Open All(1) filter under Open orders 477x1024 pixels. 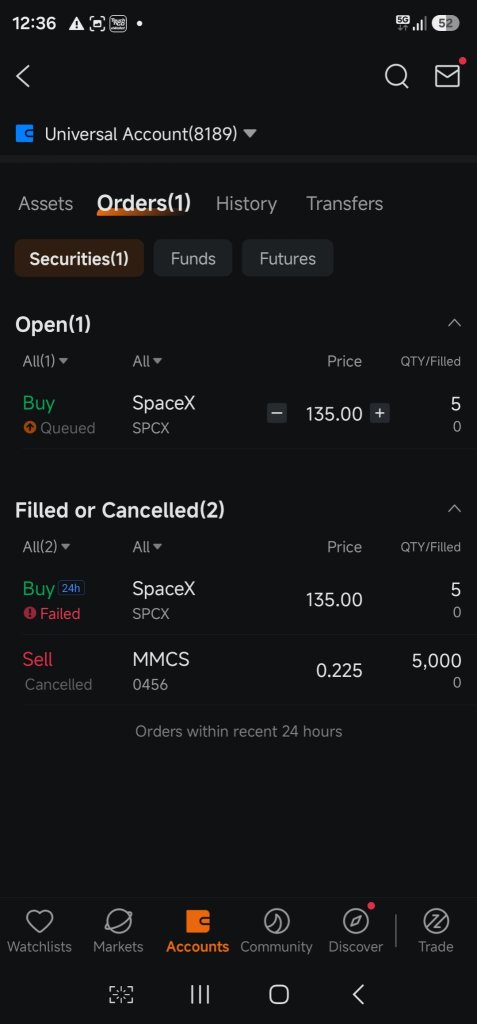45,361
